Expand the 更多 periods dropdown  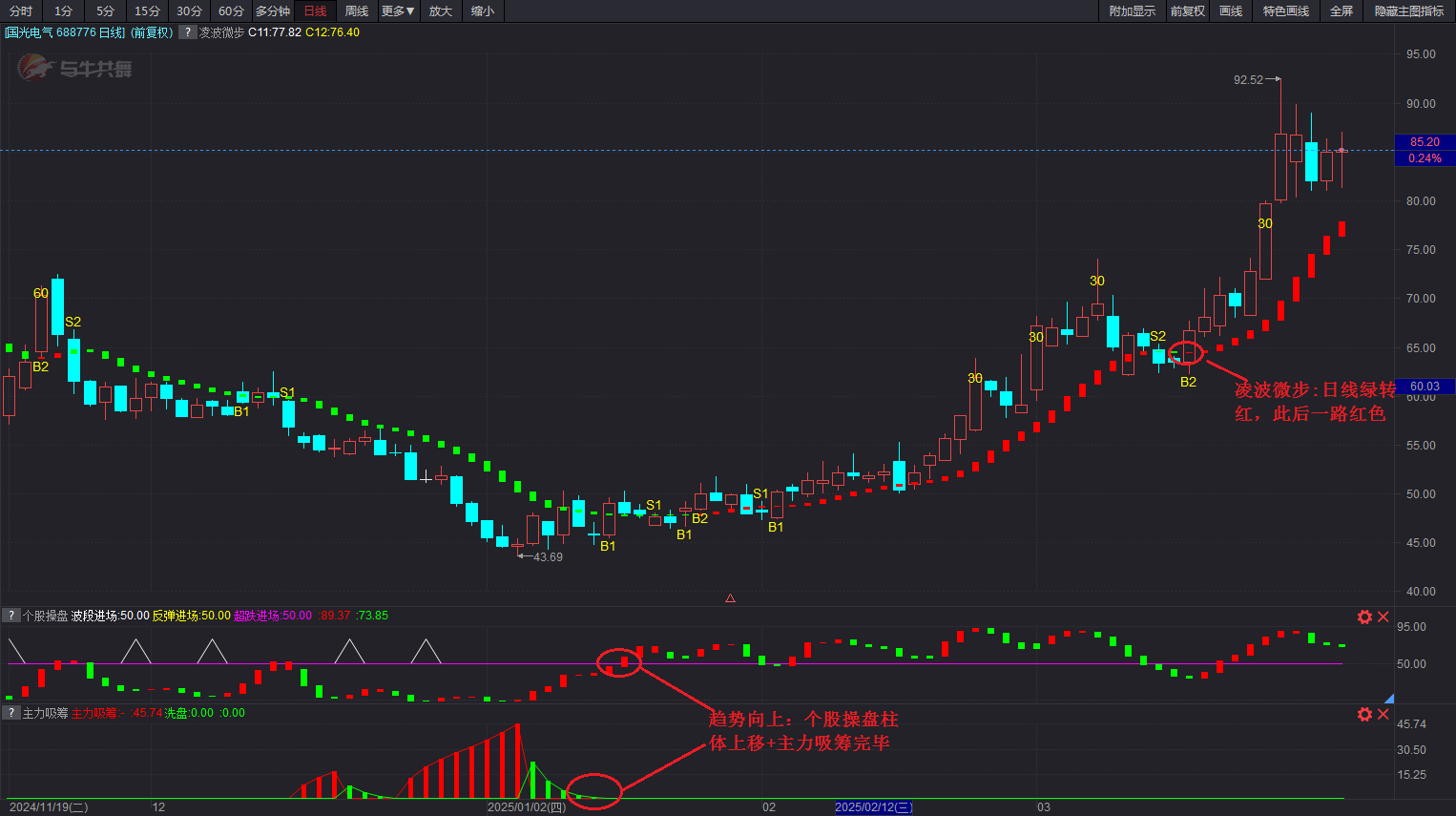click(x=398, y=11)
